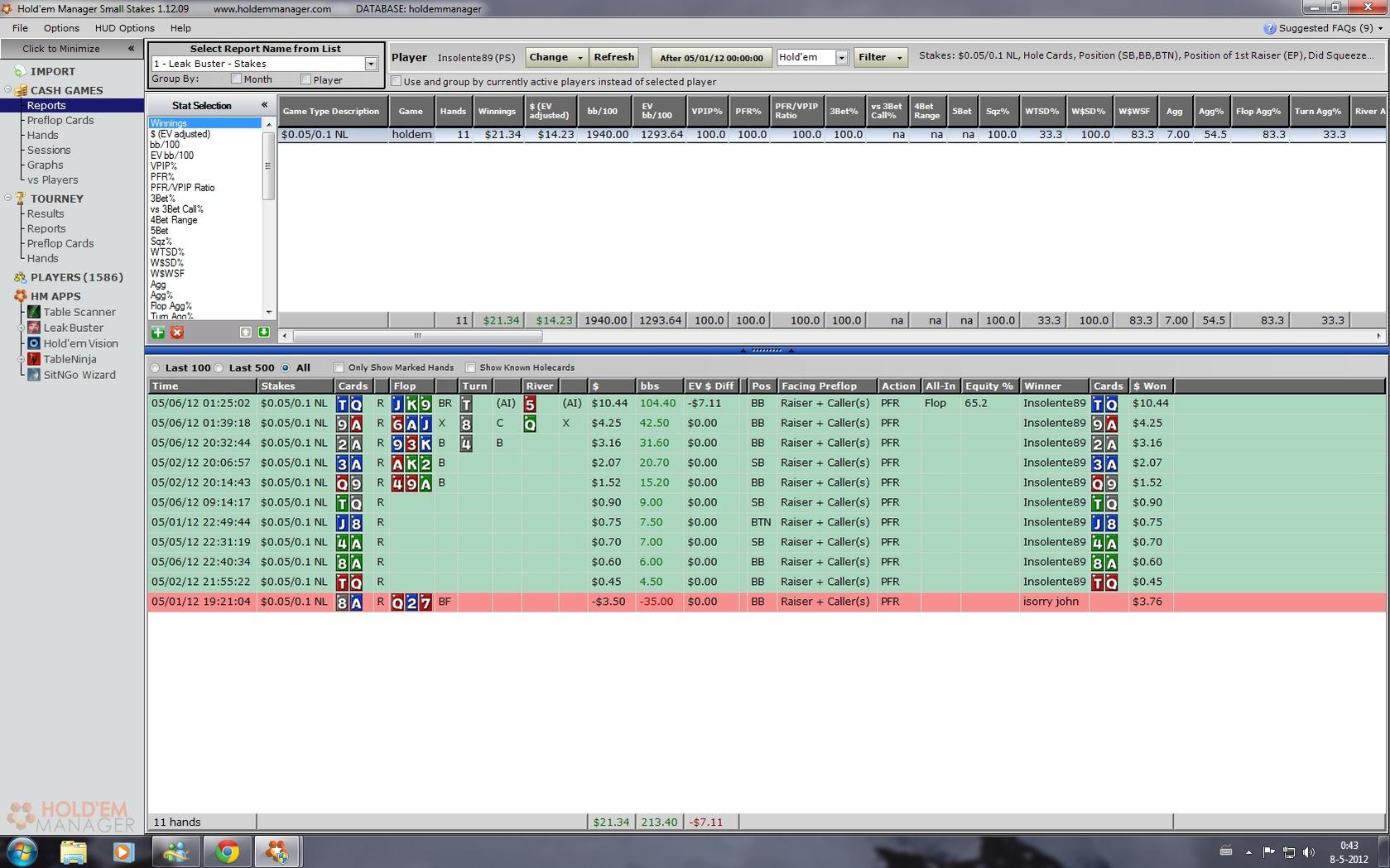The width and height of the screenshot is (1390, 868).
Task: Expand the LeakBuster tree node
Action: coord(22,328)
